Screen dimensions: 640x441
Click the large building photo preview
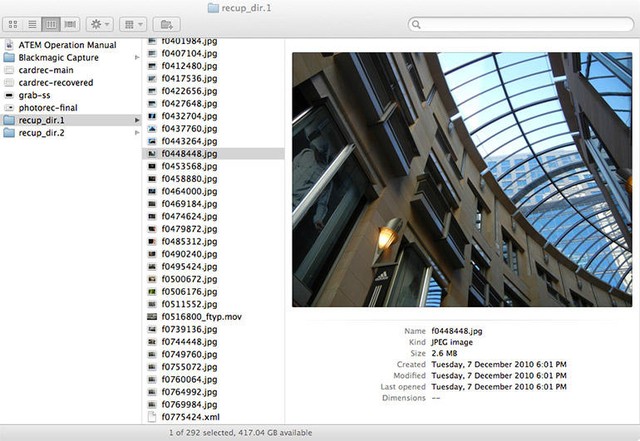462,180
